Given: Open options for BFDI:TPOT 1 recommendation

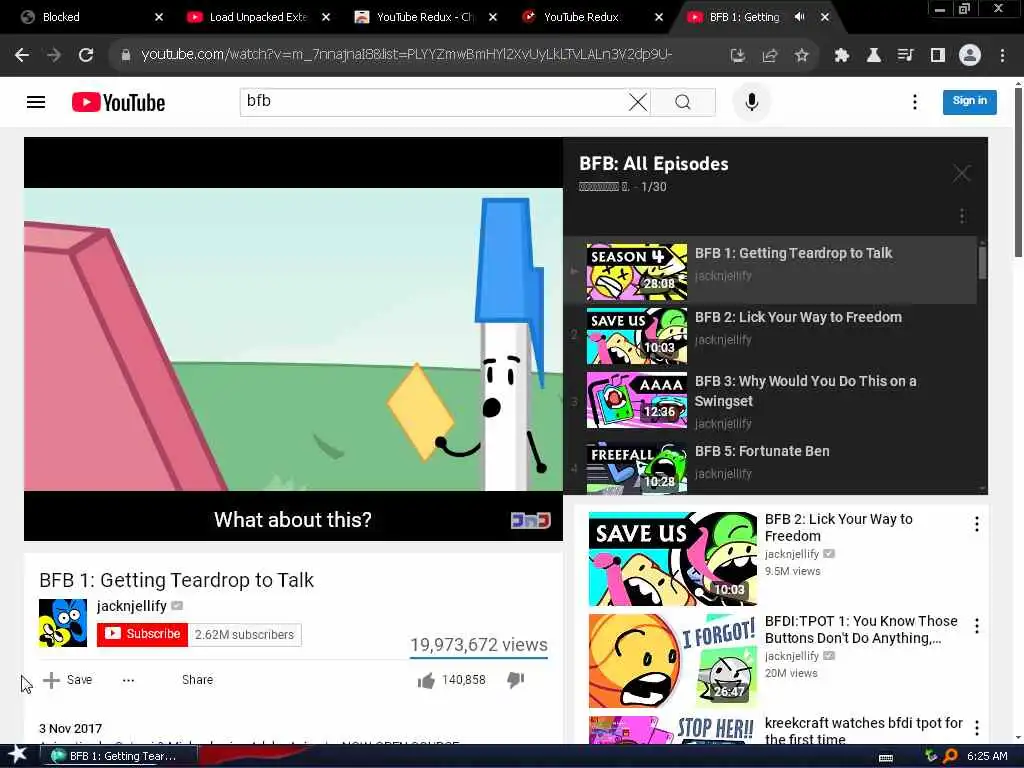Looking at the screenshot, I should (x=976, y=626).
